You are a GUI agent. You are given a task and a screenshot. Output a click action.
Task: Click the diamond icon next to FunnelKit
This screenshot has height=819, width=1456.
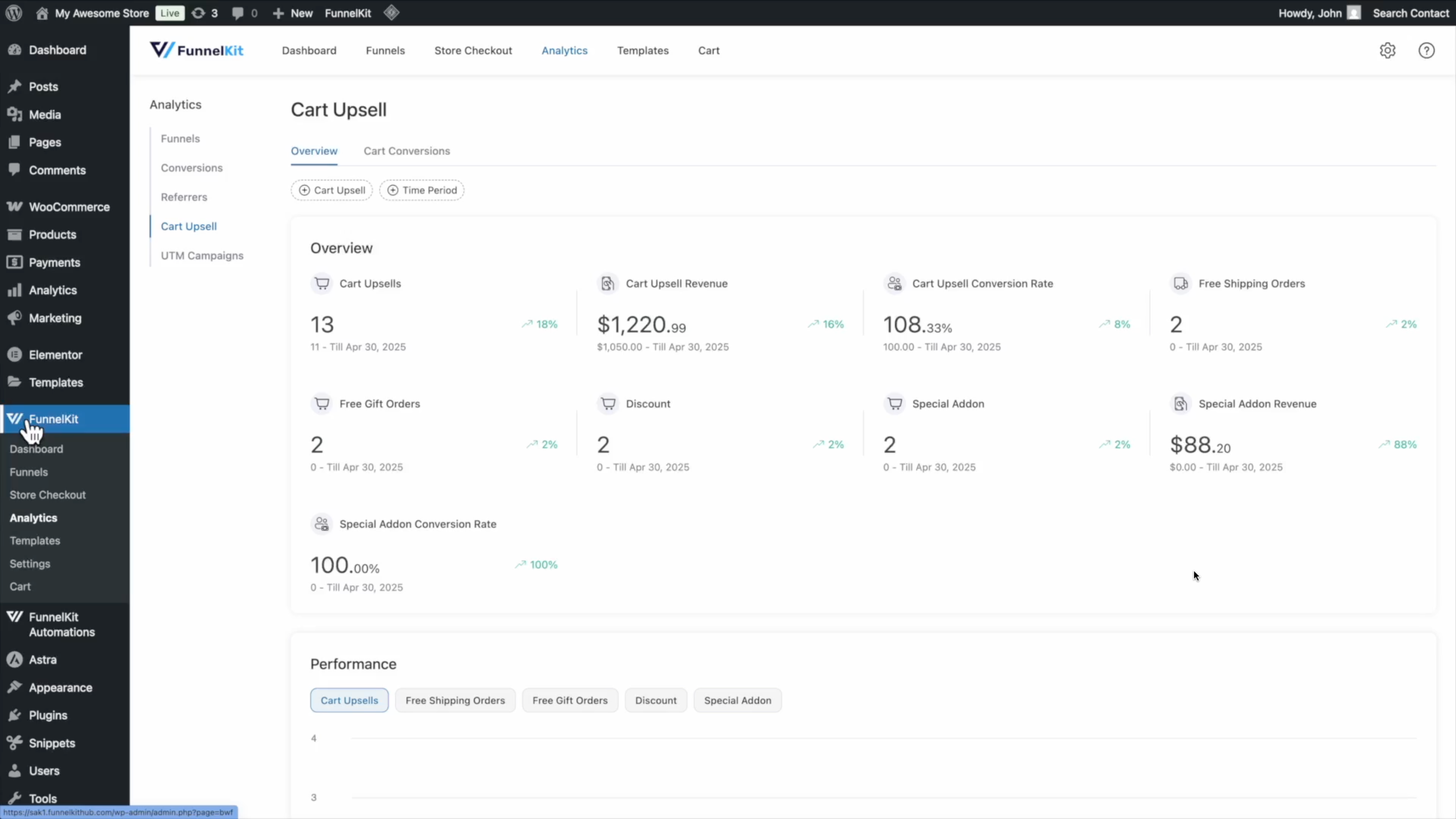(391, 12)
